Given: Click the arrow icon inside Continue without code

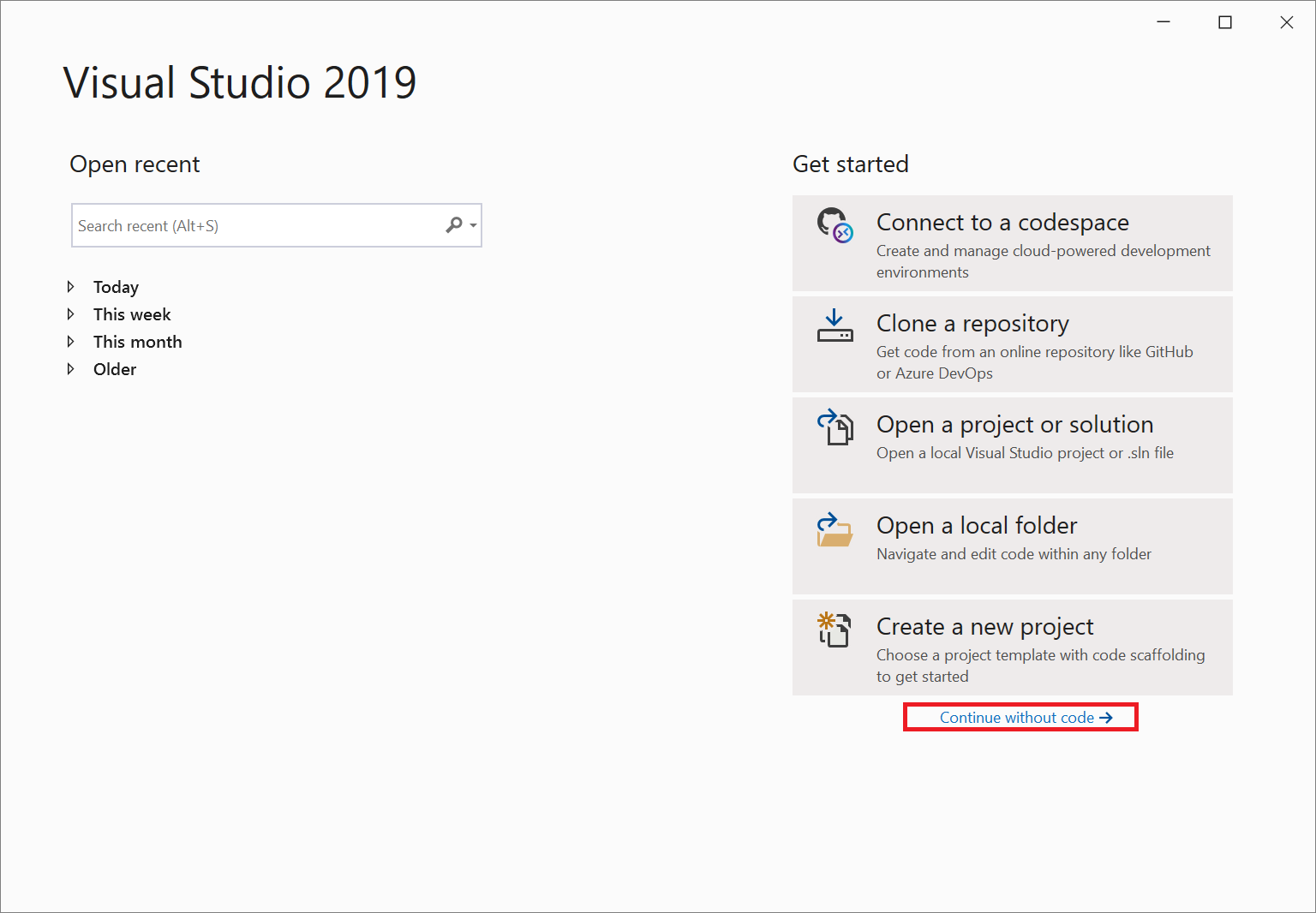Looking at the screenshot, I should click(x=1106, y=718).
